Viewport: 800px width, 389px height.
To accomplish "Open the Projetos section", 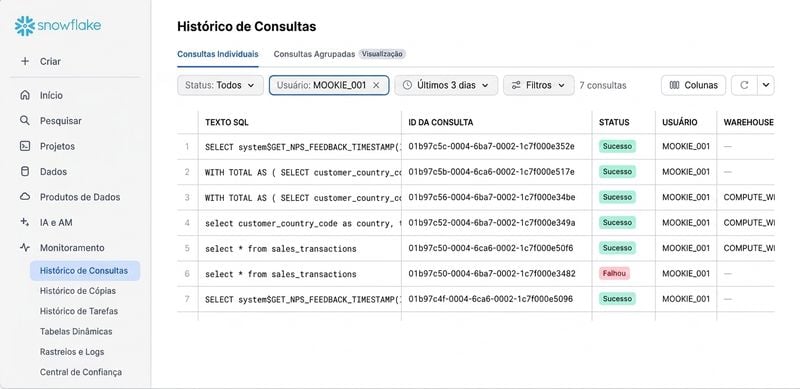I will 57,146.
